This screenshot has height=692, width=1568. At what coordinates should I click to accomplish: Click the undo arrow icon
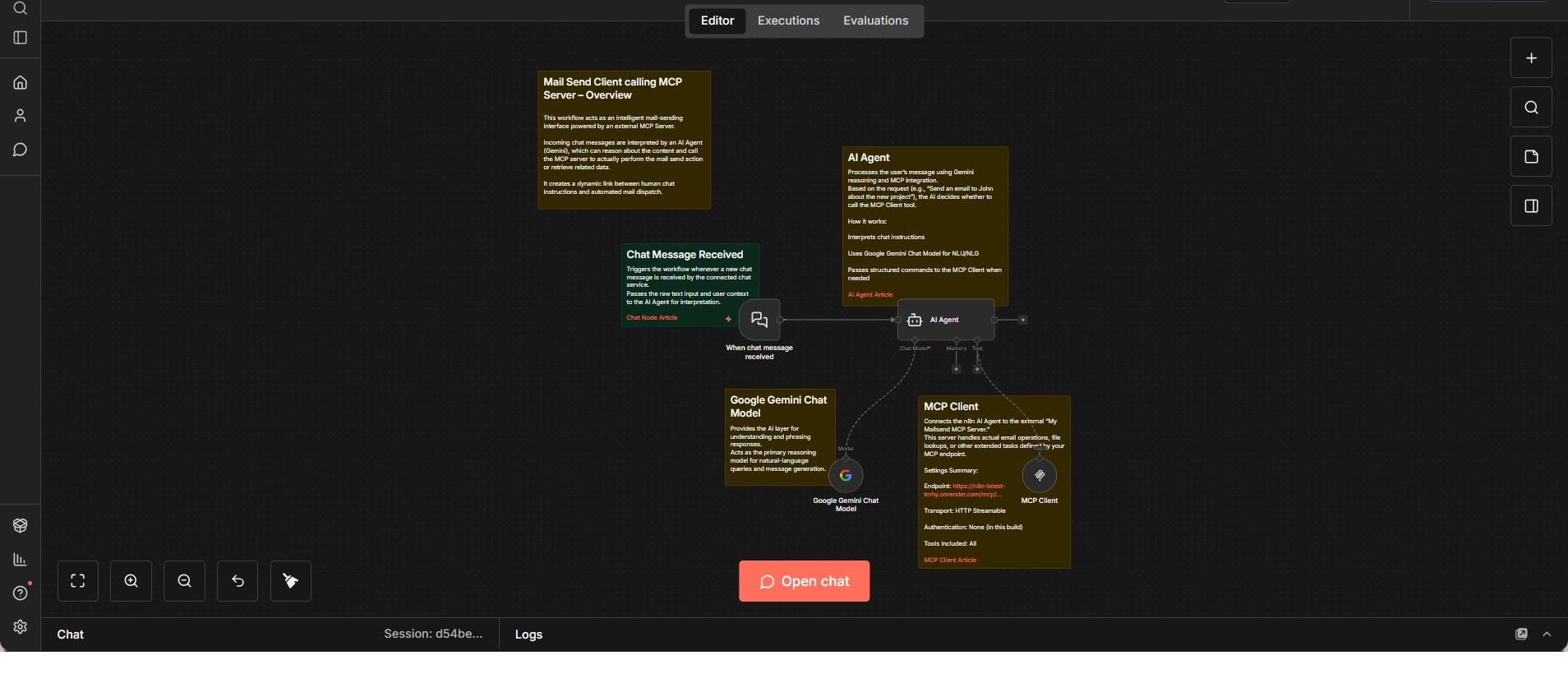238,581
